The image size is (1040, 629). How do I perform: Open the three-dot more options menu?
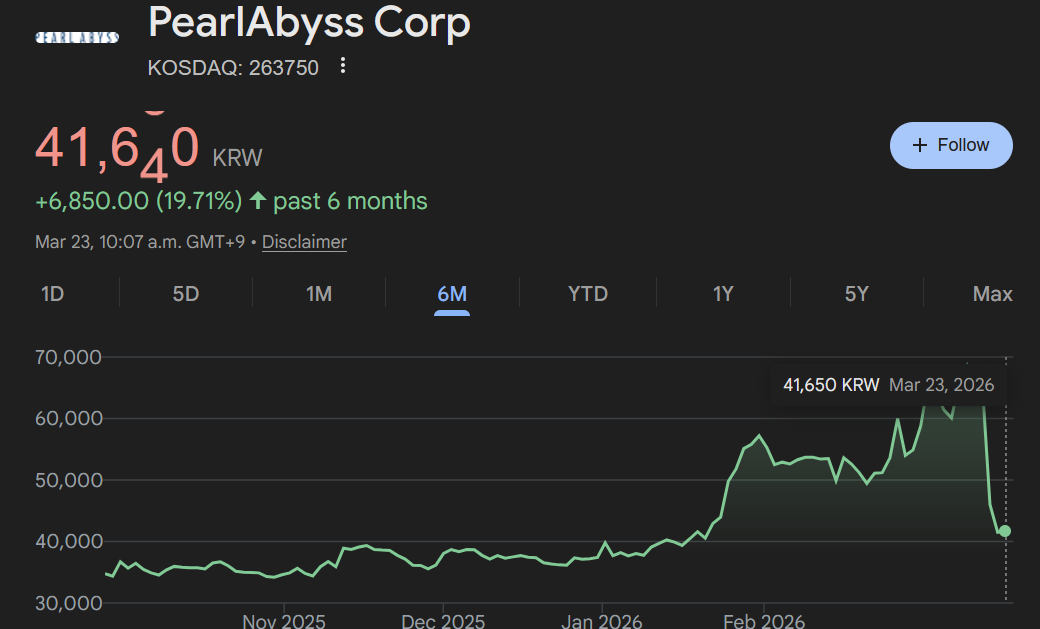tap(342, 66)
